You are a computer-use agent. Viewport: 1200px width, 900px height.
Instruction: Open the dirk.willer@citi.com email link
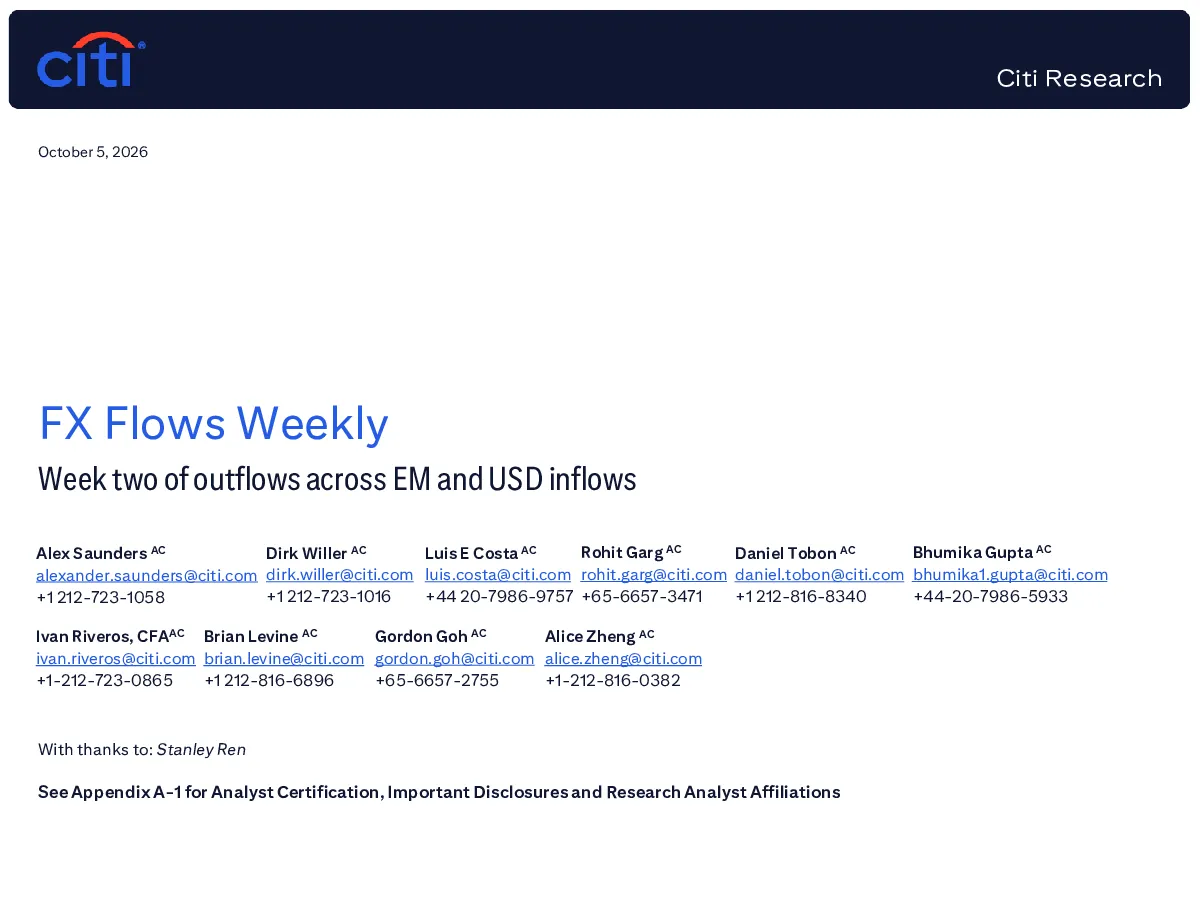(x=340, y=574)
